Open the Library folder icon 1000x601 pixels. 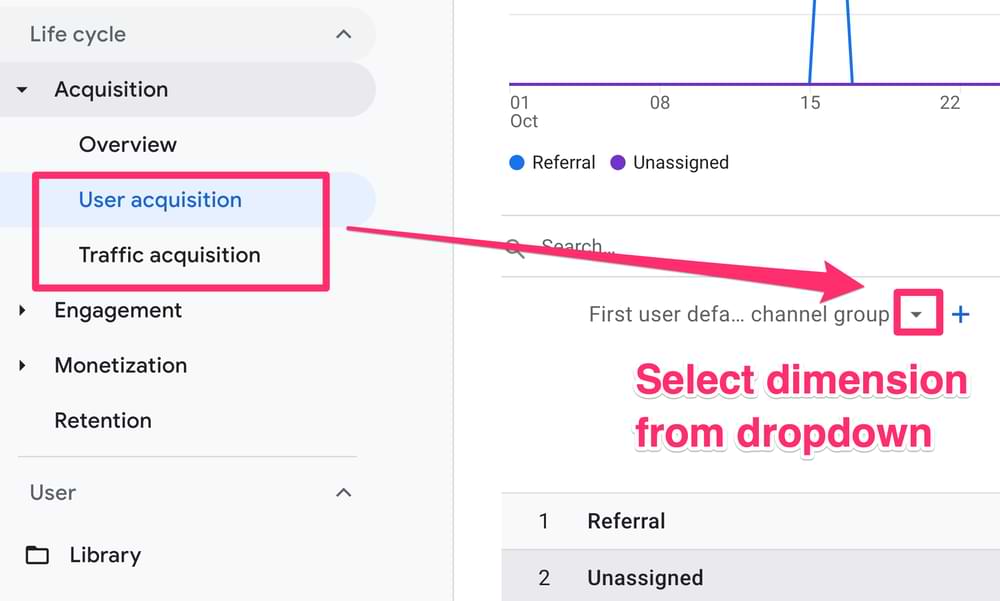(x=37, y=555)
